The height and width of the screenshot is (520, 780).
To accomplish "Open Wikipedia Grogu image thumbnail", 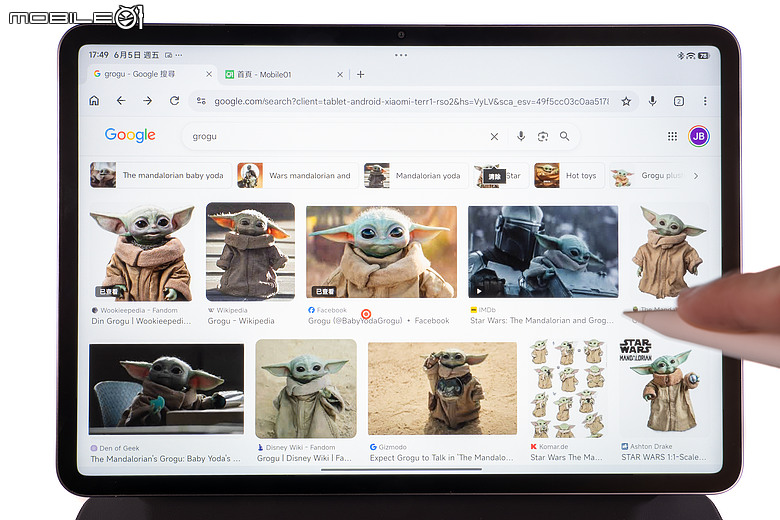I will coord(250,252).
